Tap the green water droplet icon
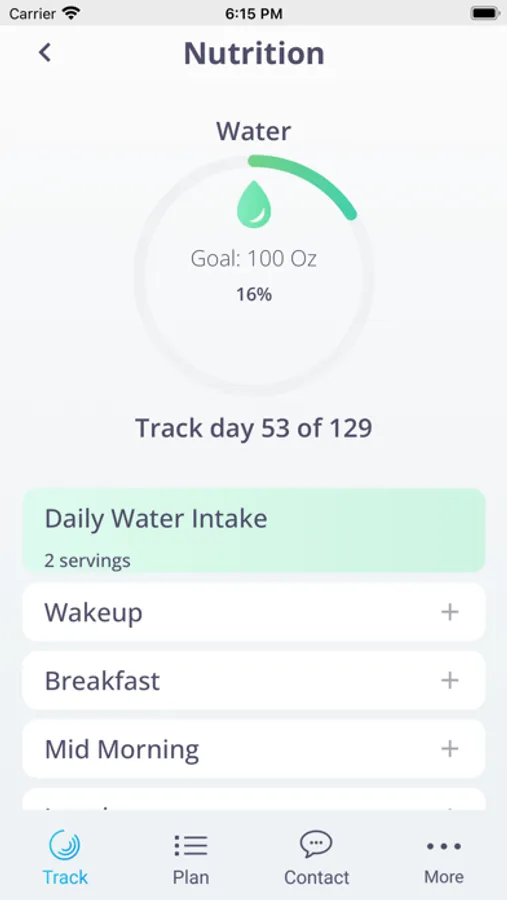The width and height of the screenshot is (507, 900). pyautogui.click(x=254, y=204)
